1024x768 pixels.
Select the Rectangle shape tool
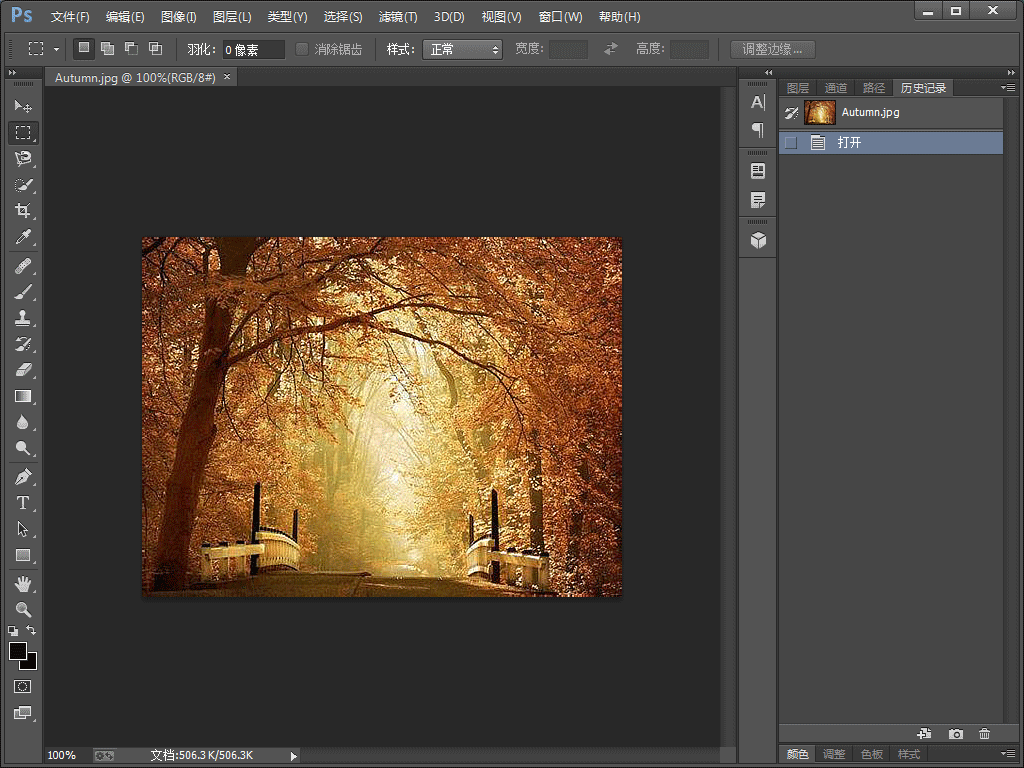23,555
